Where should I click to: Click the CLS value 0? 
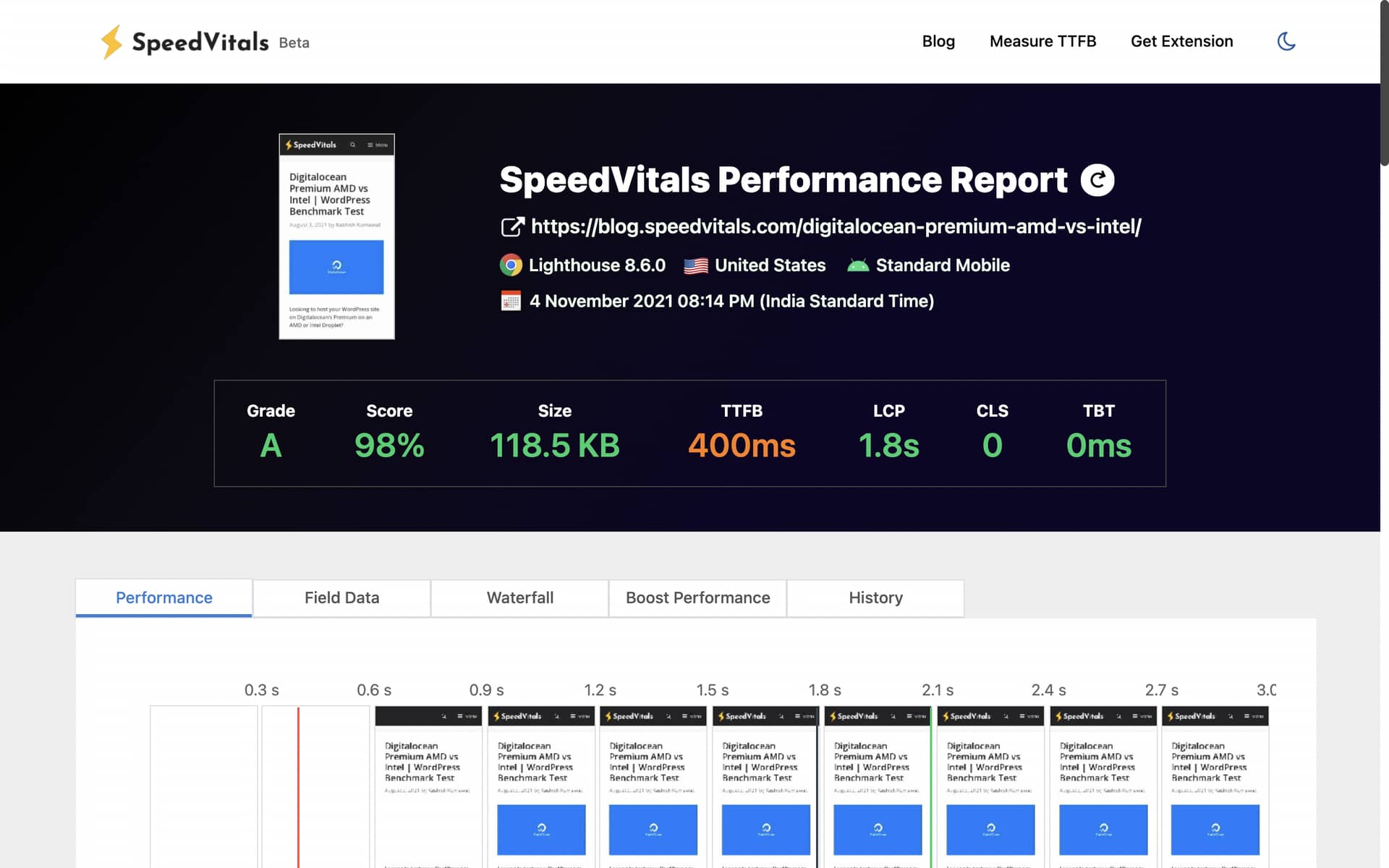992,446
